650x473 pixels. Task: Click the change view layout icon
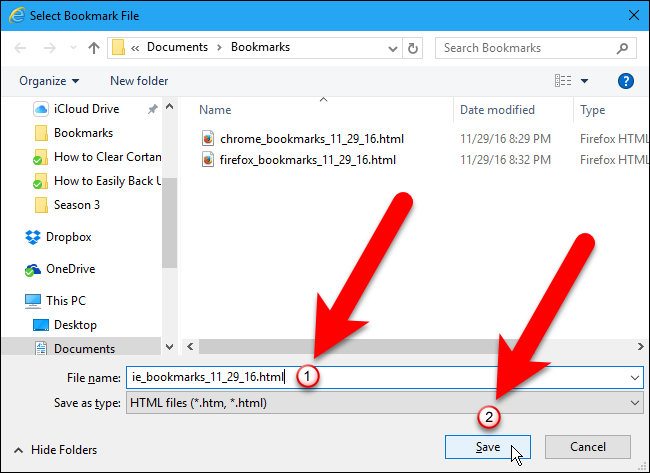click(563, 80)
